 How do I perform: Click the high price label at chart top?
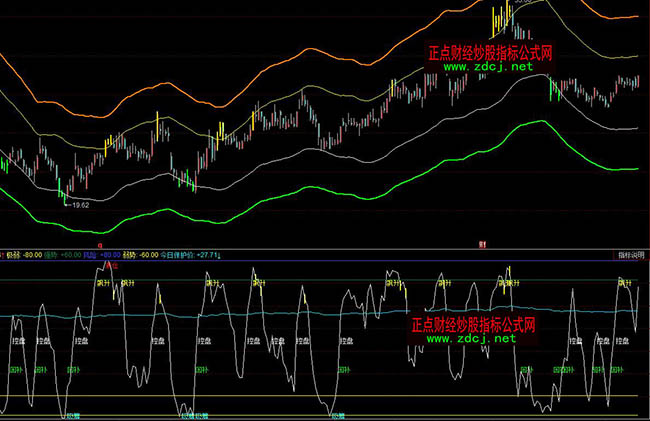pyautogui.click(x=521, y=3)
